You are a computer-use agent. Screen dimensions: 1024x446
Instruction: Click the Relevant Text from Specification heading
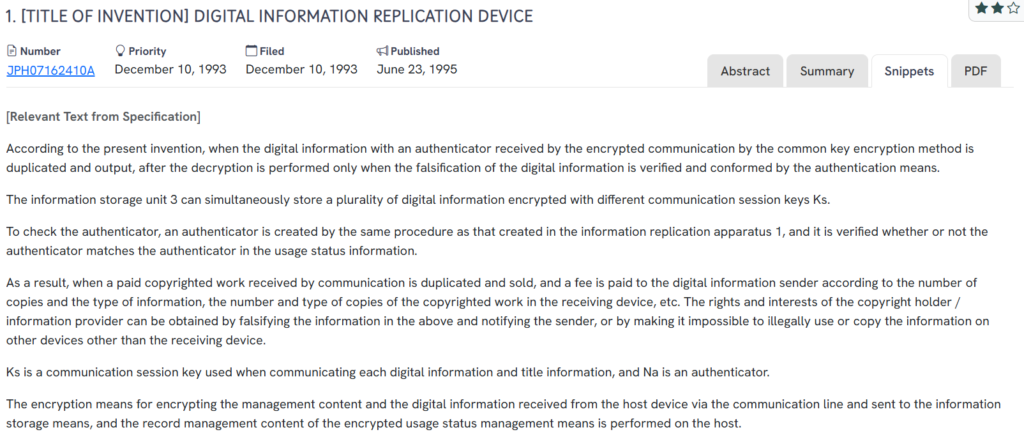pyautogui.click(x=103, y=117)
